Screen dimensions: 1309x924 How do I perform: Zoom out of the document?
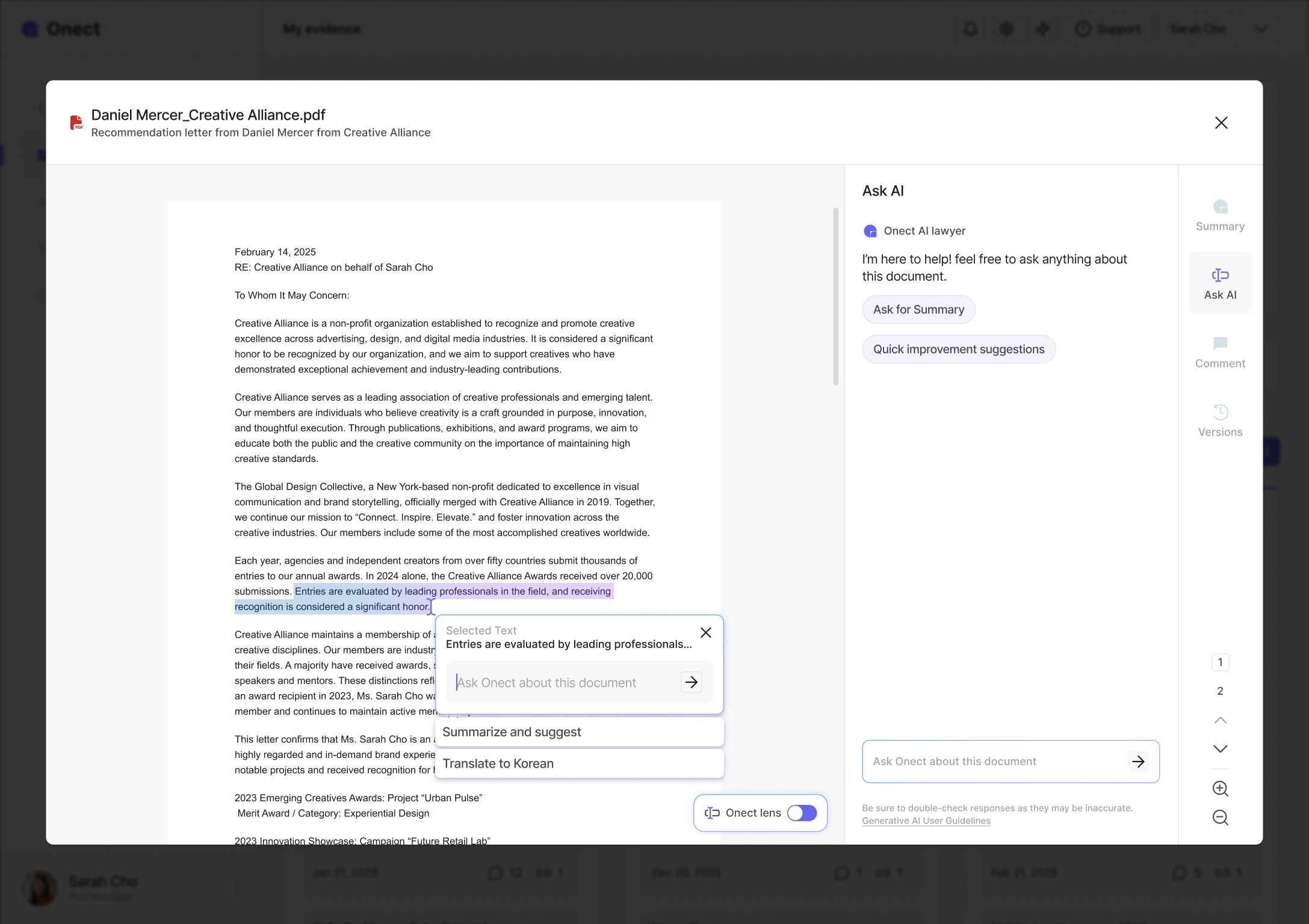pyautogui.click(x=1220, y=818)
